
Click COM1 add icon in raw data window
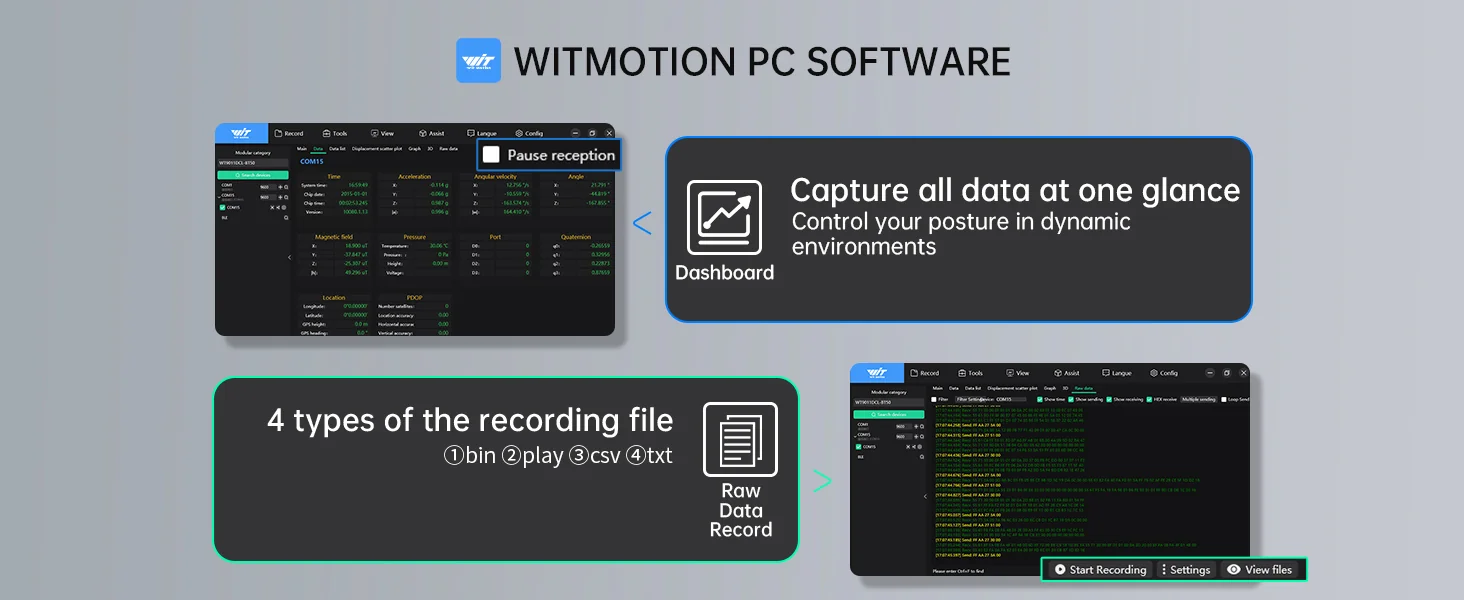coord(916,426)
